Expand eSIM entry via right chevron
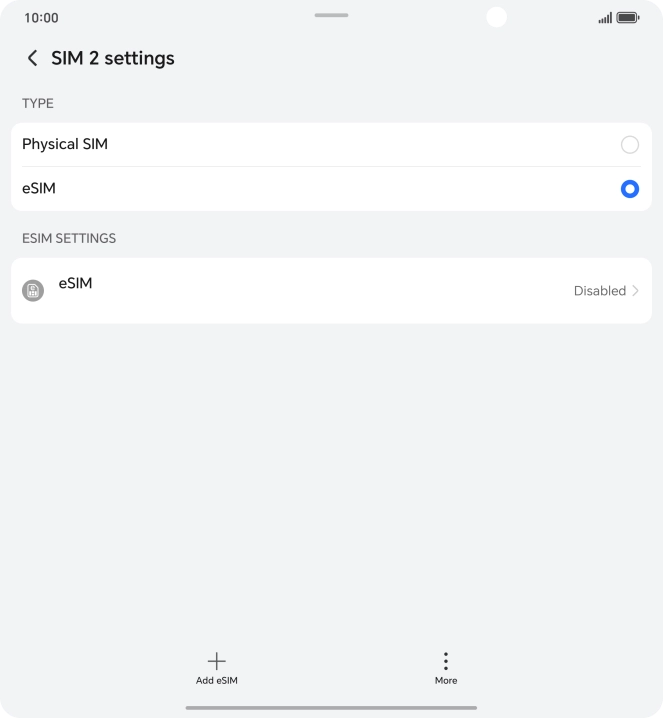The width and height of the screenshot is (663, 718). click(636, 291)
